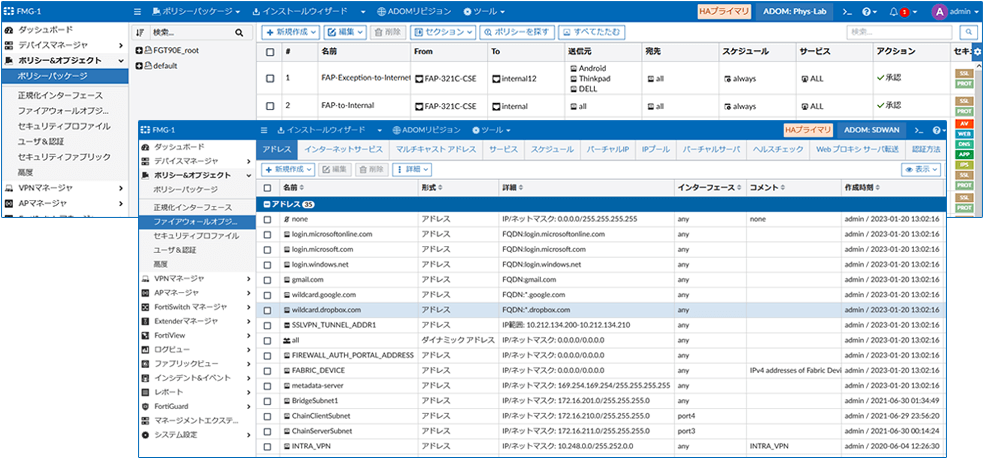Check the INTRA_VPN address row
Viewport: 1000px width, 472px height.
[x=268, y=446]
